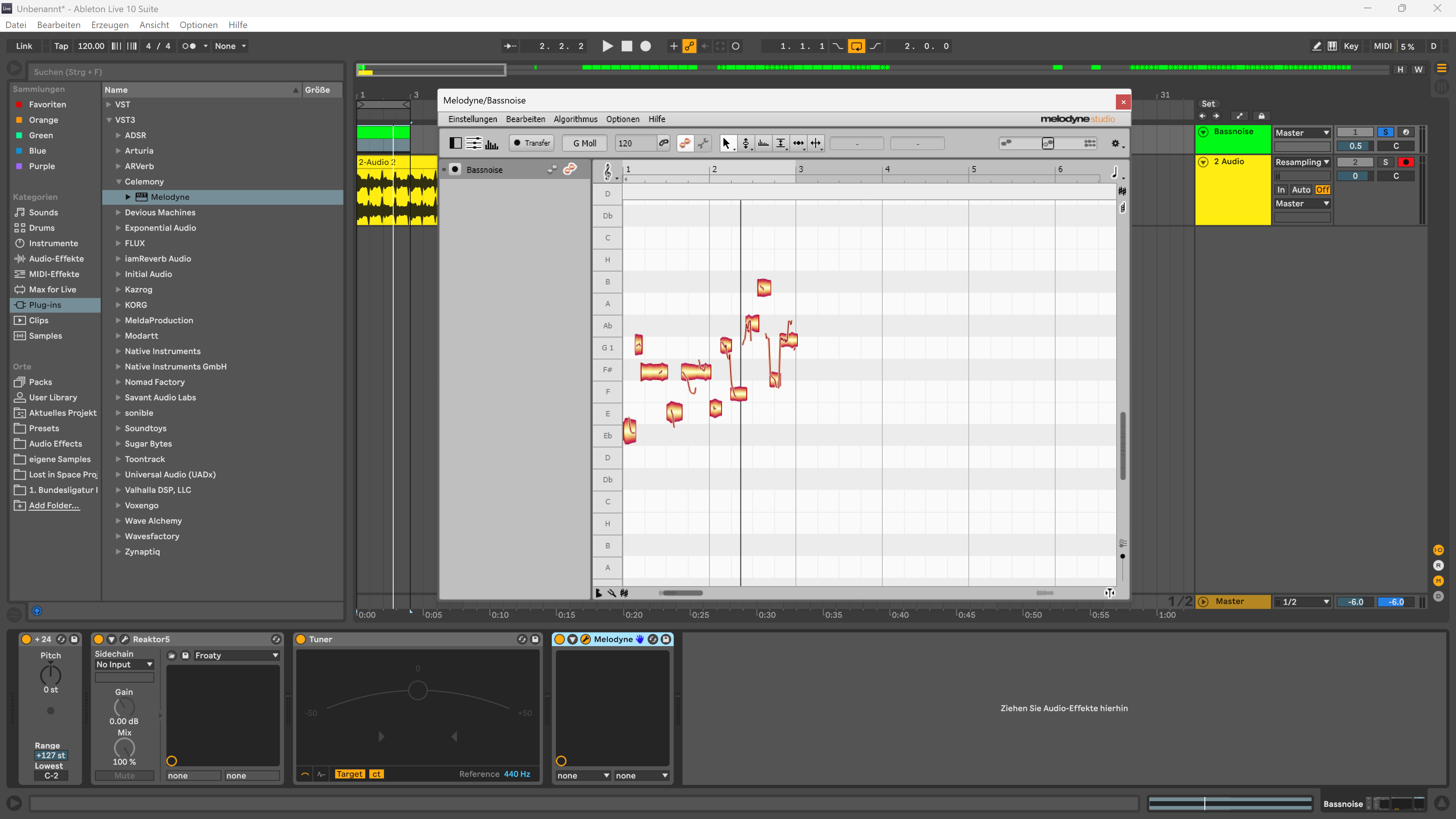Solo the 2 Audio track
The width and height of the screenshot is (1456, 819).
[x=1385, y=162]
